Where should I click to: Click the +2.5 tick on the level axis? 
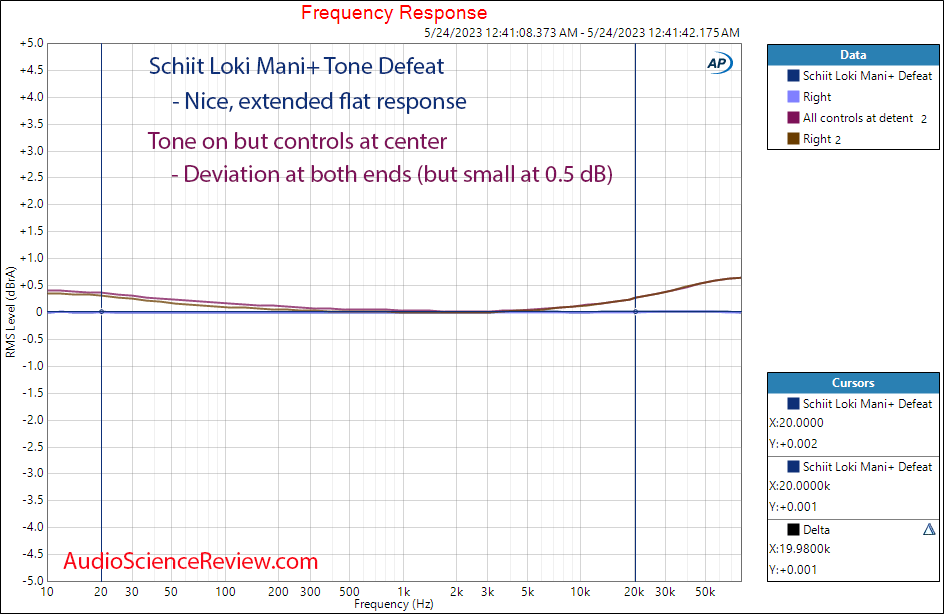[31, 177]
